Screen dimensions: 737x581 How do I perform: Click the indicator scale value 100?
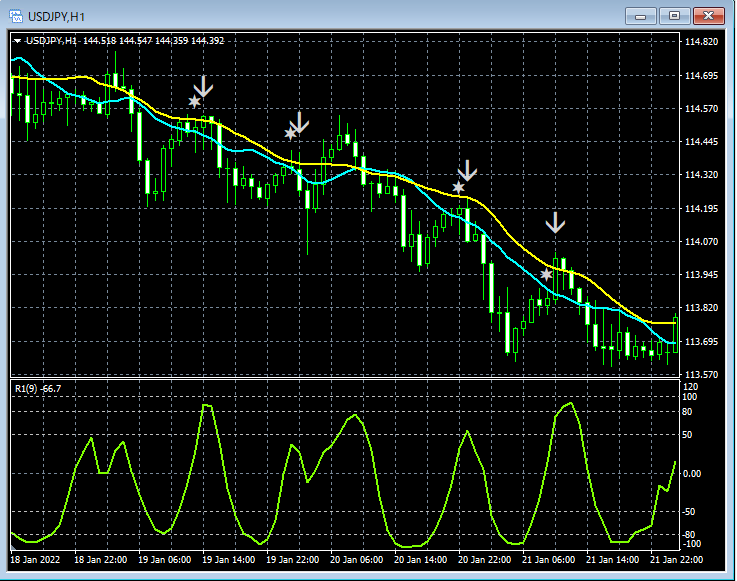coord(690,397)
